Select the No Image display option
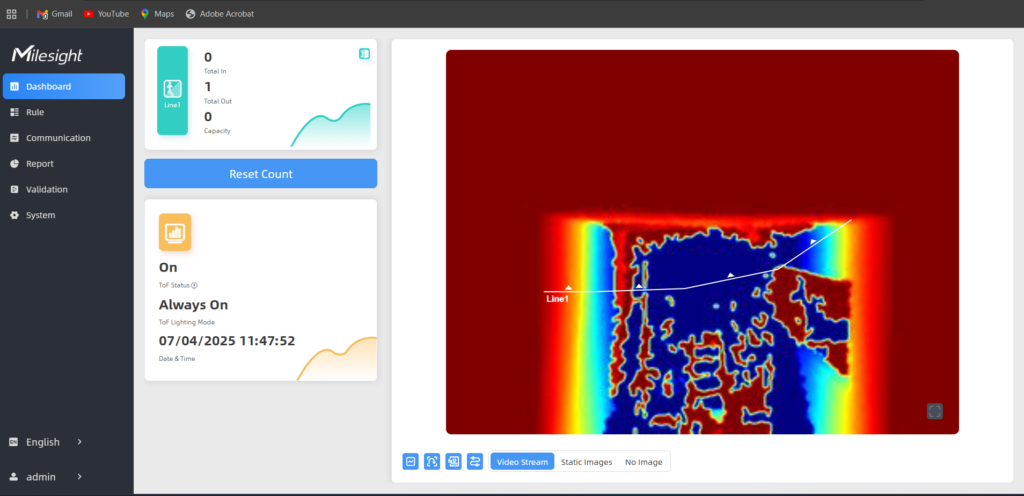This screenshot has height=496, width=1024. (x=644, y=462)
